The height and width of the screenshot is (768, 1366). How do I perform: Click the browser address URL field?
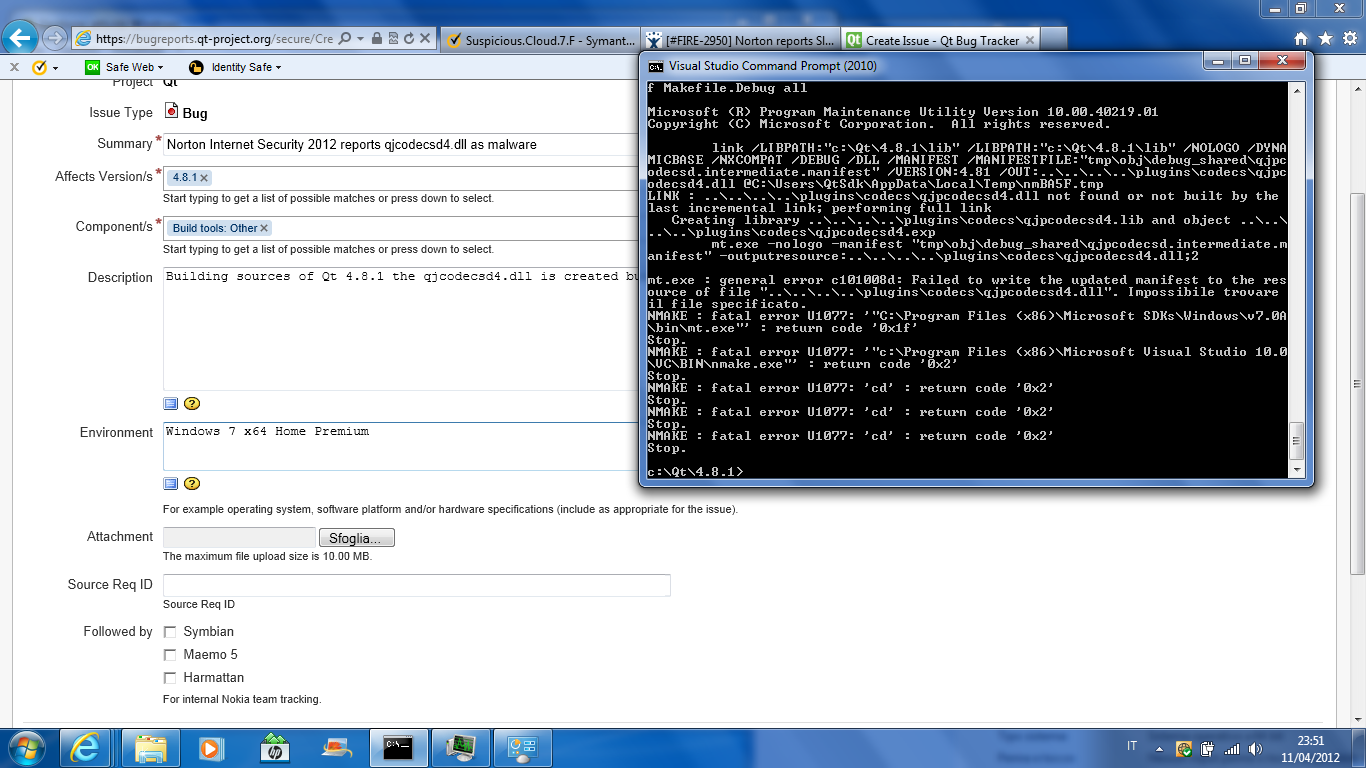tap(216, 39)
